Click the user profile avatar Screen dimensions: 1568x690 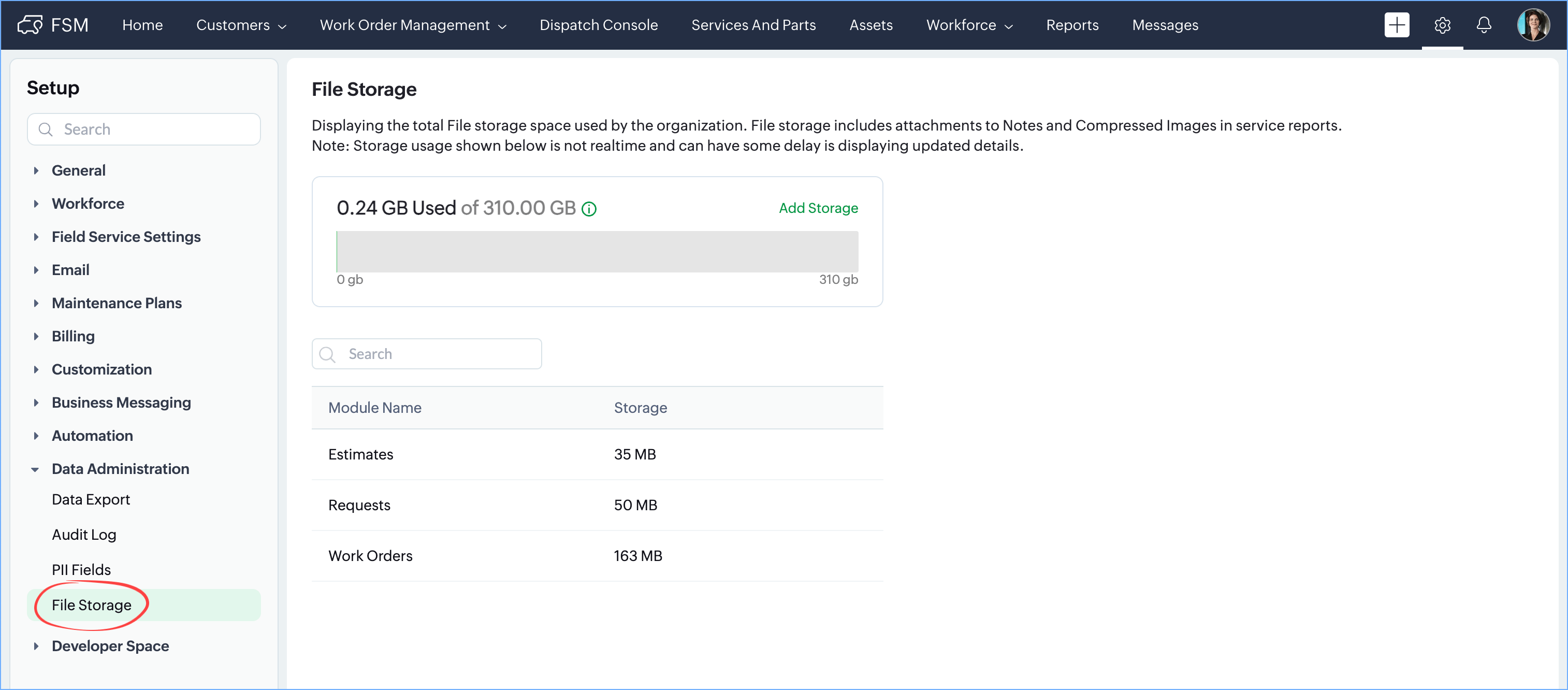pyautogui.click(x=1533, y=25)
